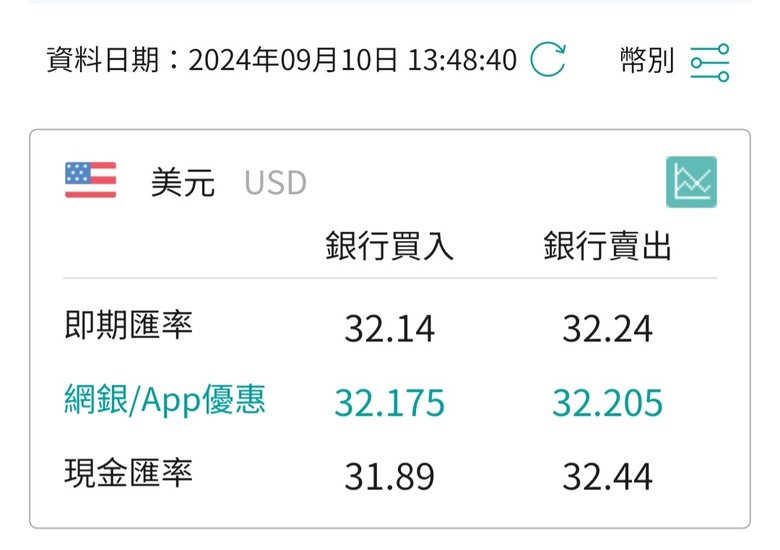Tap the USD currency code

275,183
